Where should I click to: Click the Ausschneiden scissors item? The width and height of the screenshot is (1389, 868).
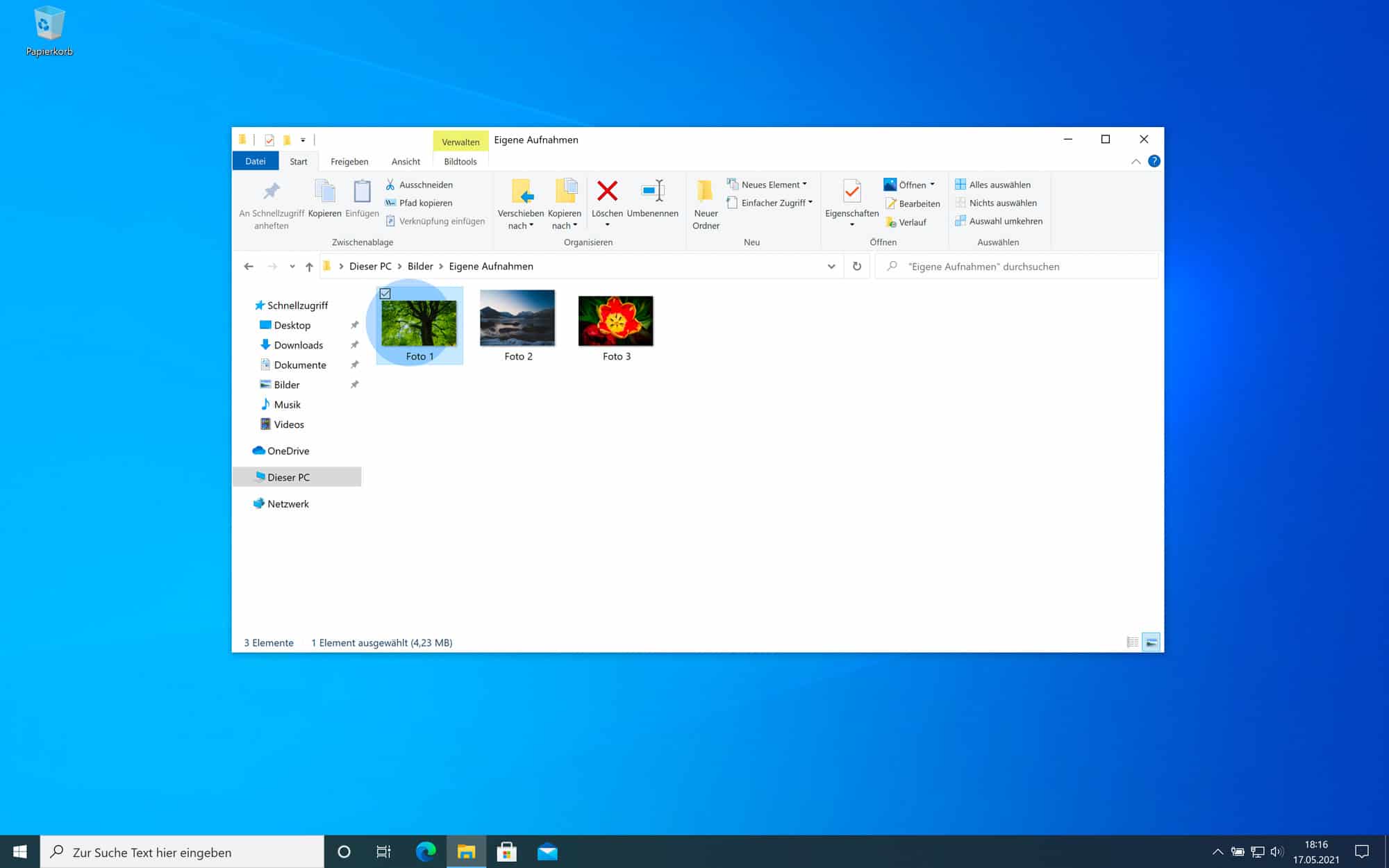419,185
